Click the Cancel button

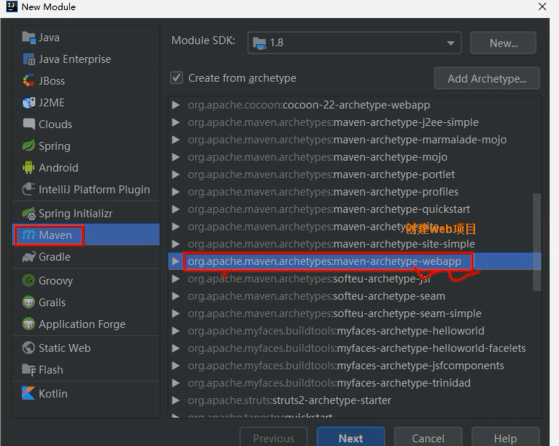428,438
